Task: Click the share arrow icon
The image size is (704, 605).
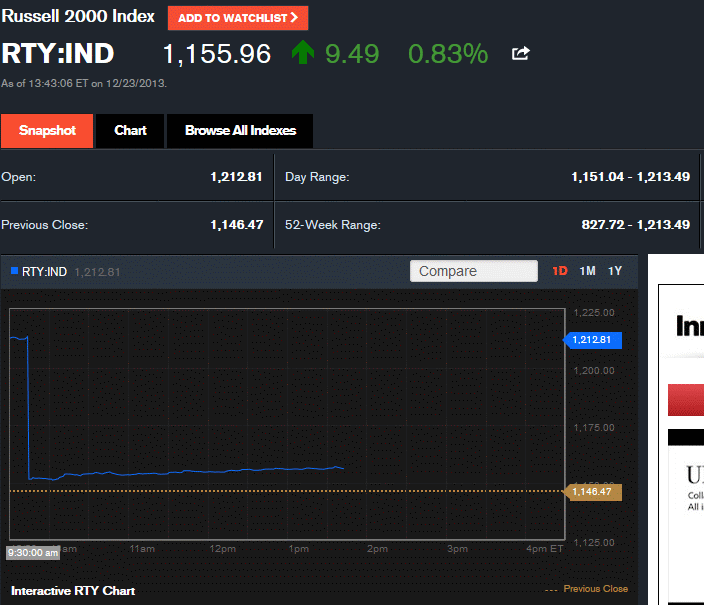Action: (521, 53)
